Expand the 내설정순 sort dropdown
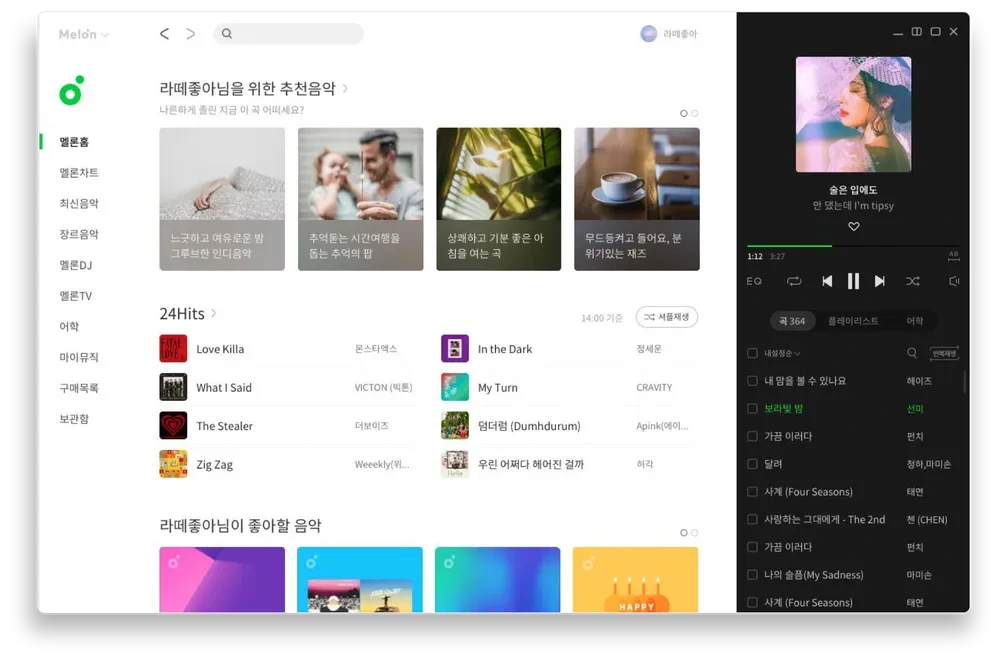The image size is (1000, 660). coord(783,353)
